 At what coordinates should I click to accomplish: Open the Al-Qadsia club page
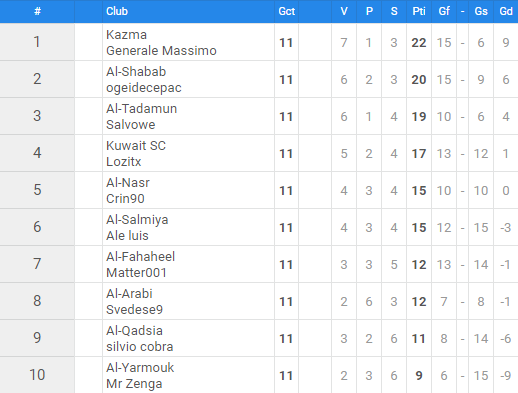[134, 331]
